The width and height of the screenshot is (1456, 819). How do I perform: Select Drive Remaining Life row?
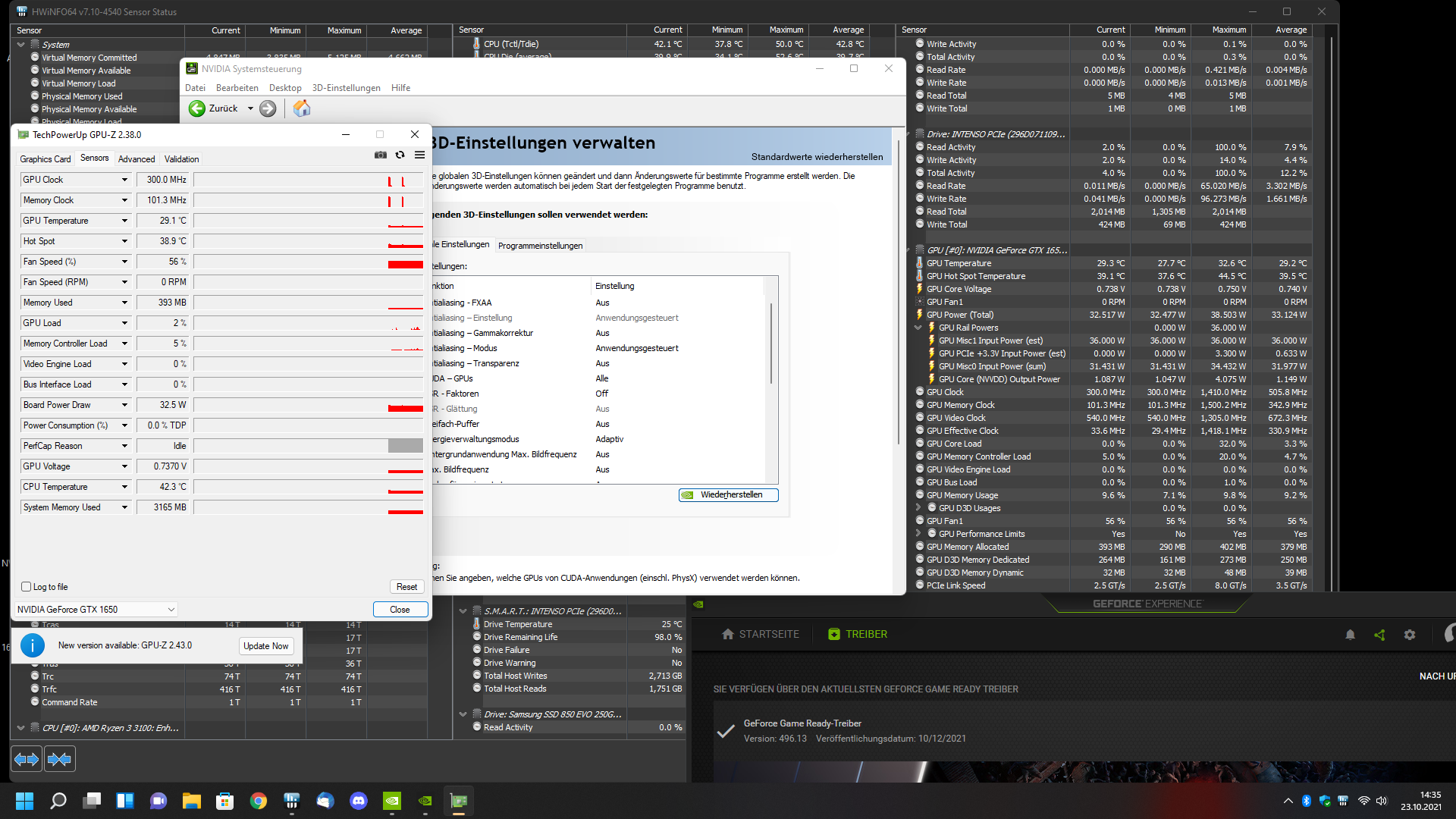571,637
